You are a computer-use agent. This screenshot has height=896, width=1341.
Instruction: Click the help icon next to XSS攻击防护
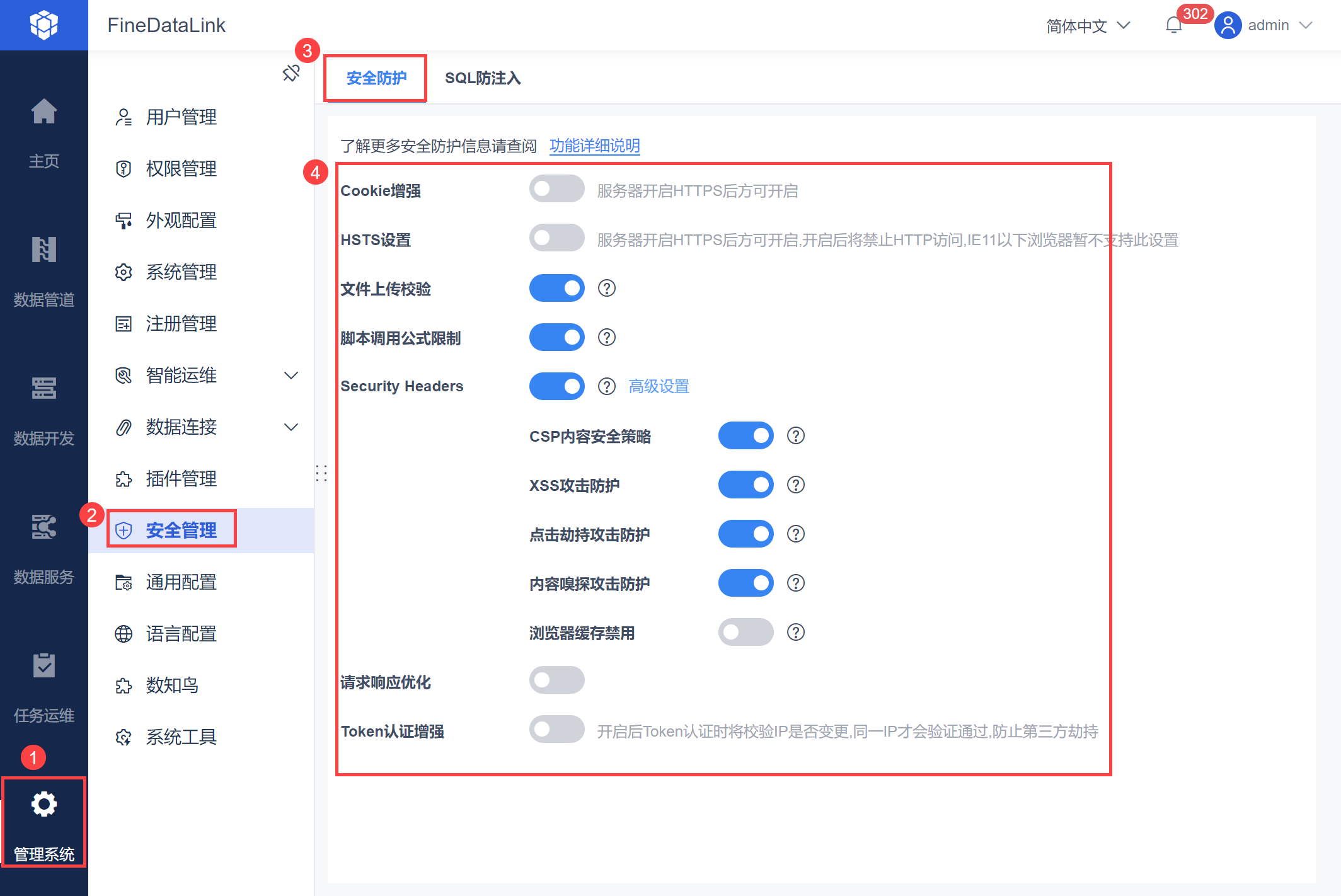pyautogui.click(x=795, y=485)
